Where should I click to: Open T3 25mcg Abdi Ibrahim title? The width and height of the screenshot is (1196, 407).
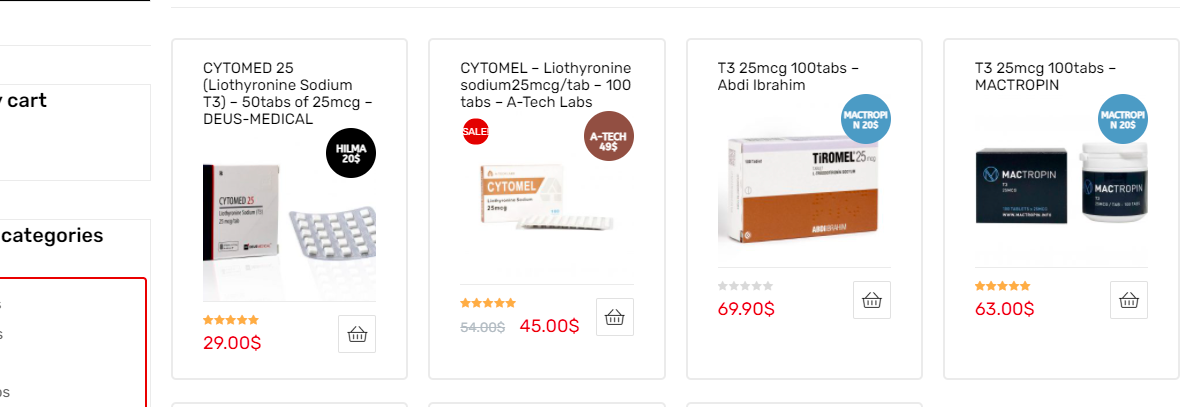click(788, 76)
